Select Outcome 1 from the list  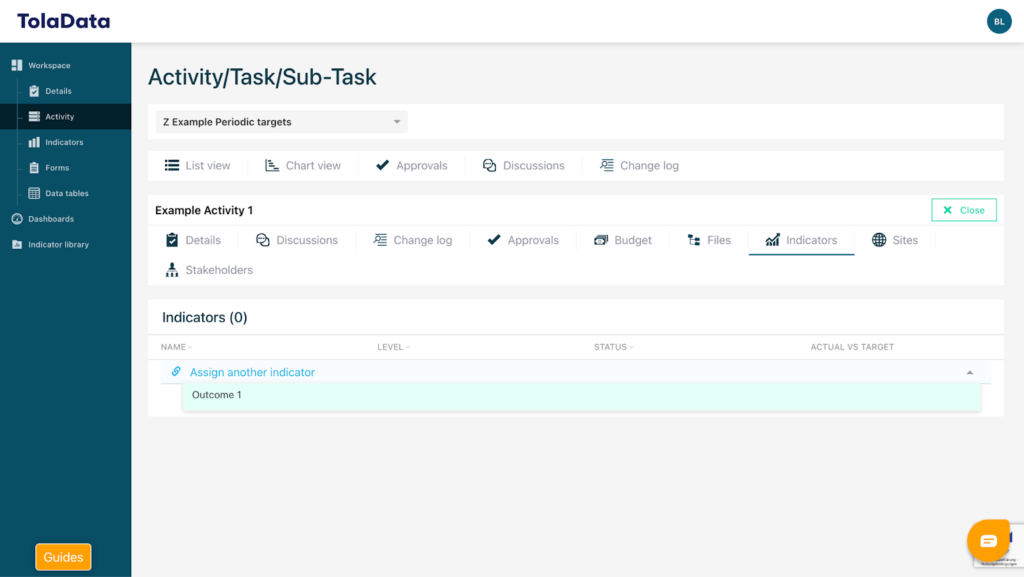click(x=217, y=395)
